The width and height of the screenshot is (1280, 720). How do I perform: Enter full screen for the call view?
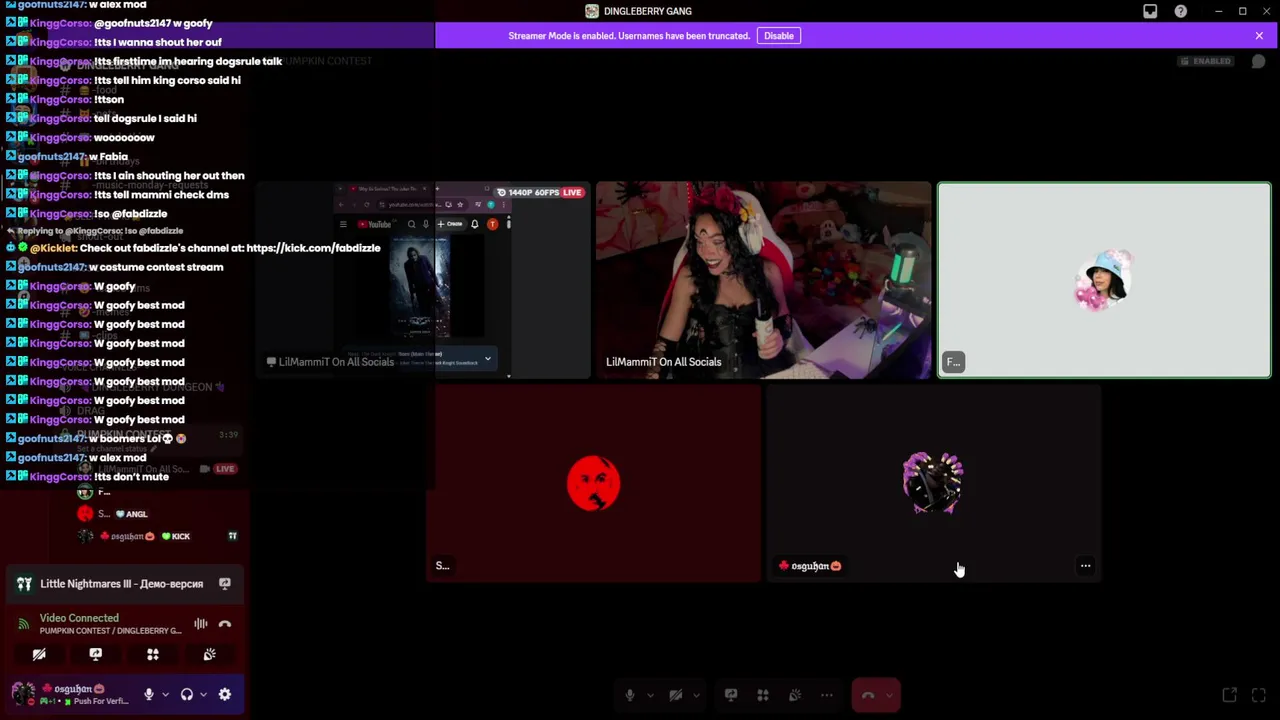[1259, 695]
